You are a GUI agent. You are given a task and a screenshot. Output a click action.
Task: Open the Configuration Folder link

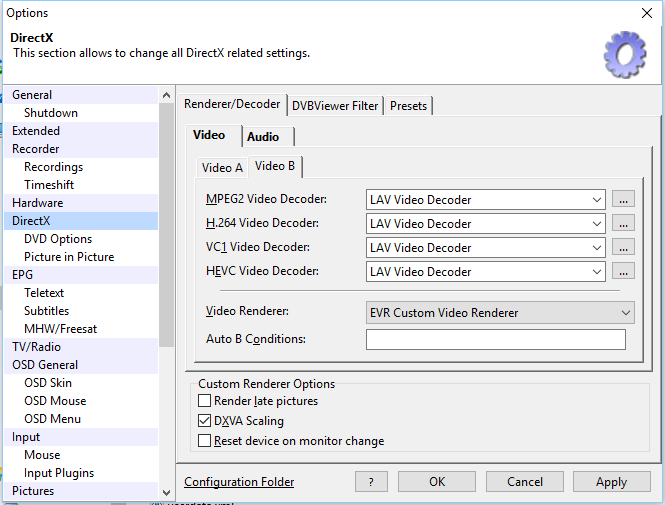[x=239, y=482]
